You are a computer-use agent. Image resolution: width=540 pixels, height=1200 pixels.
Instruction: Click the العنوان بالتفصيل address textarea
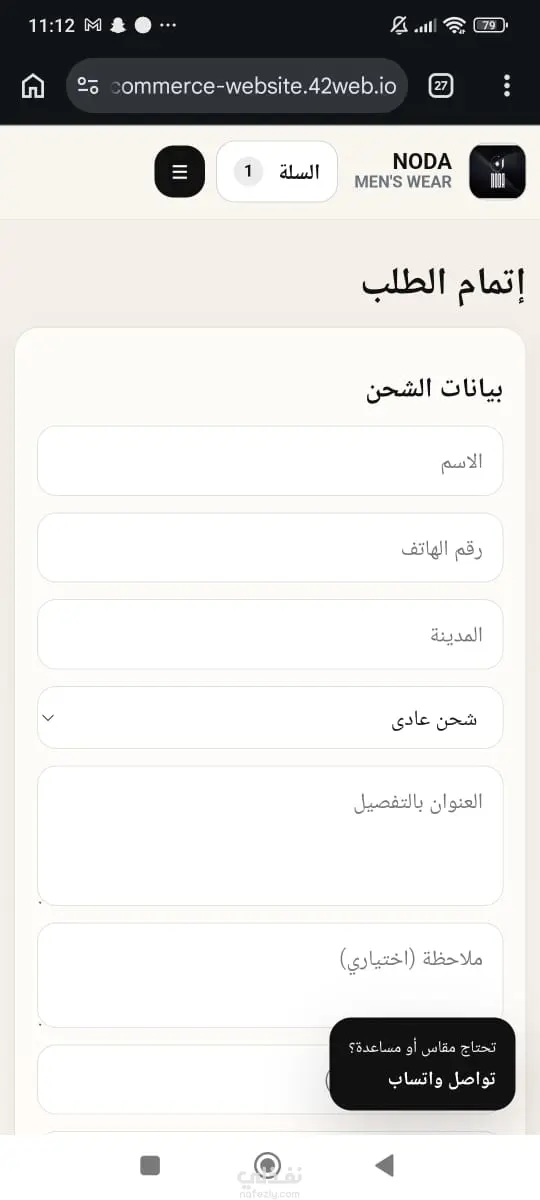pyautogui.click(x=270, y=836)
